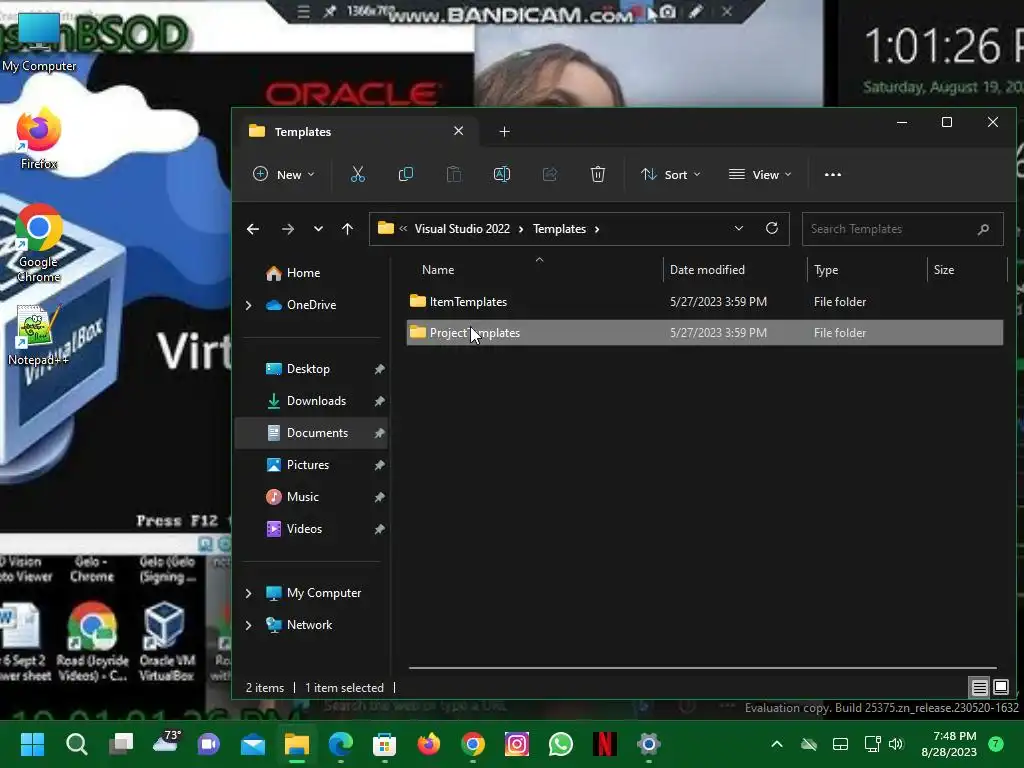
Task: Unpin Videos using its pin icon
Action: [x=379, y=529]
